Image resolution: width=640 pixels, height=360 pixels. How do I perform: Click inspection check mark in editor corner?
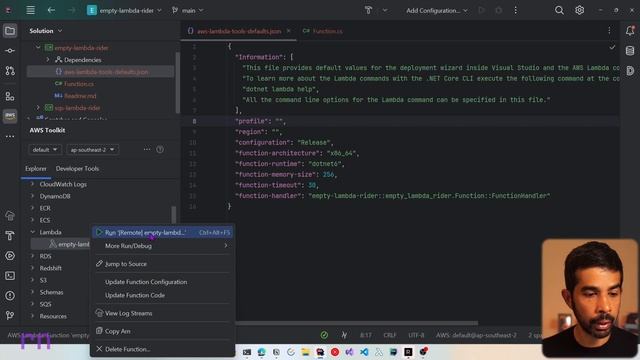[x=612, y=47]
